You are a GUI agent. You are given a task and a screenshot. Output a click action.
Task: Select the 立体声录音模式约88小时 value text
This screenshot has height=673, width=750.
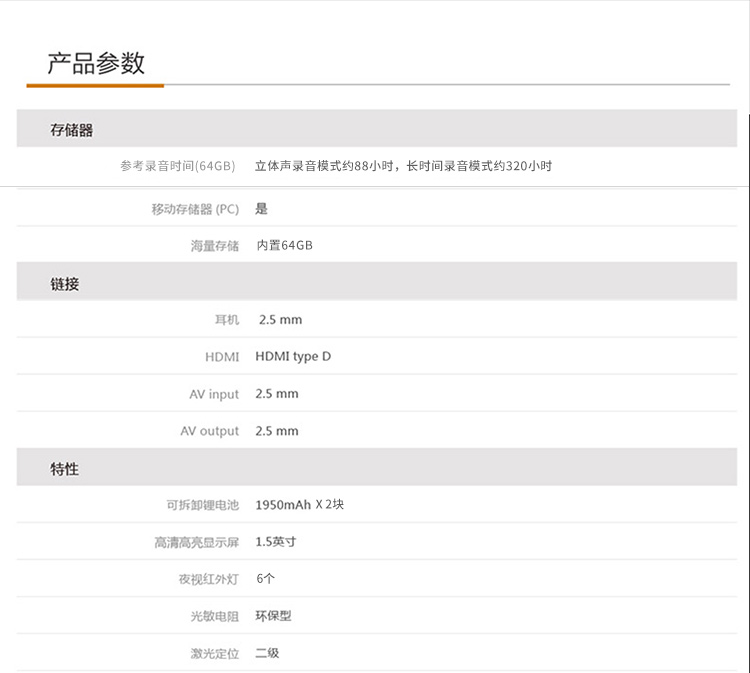click(326, 166)
